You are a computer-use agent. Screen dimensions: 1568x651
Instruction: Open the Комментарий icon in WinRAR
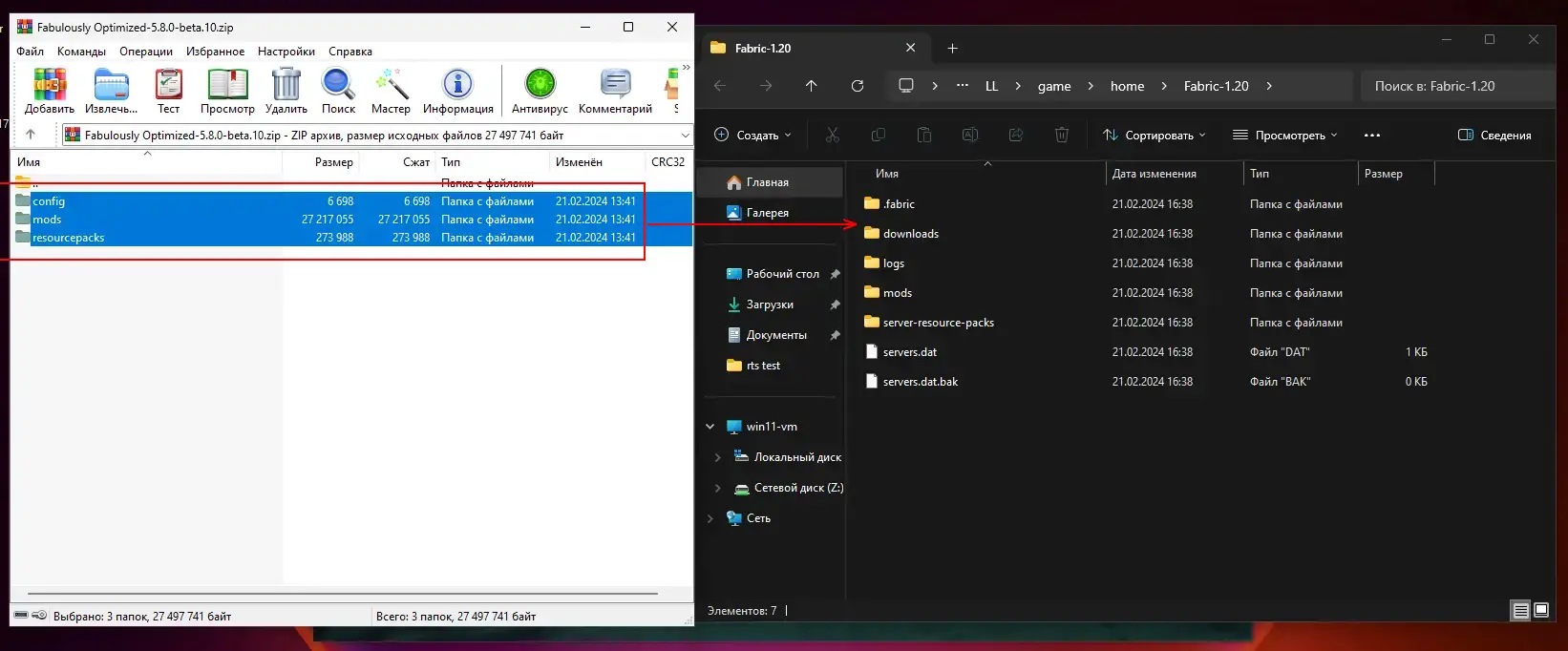(x=615, y=92)
